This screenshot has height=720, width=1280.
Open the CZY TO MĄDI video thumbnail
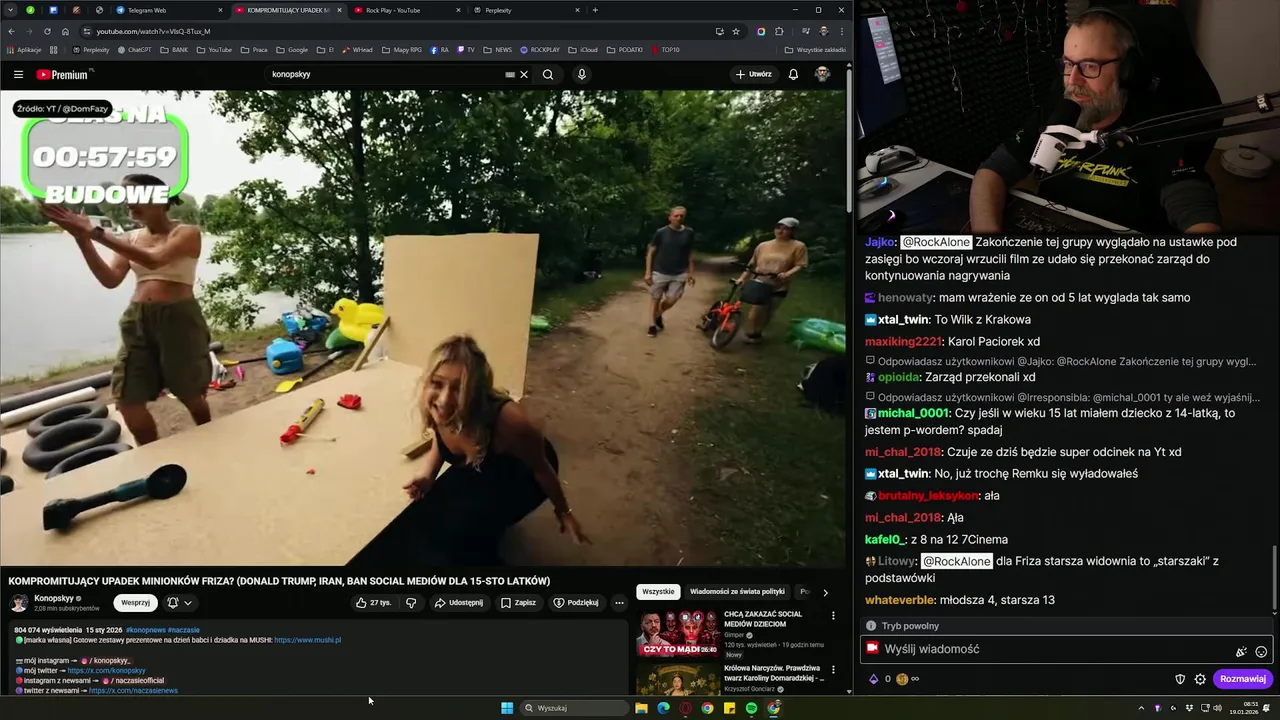[678, 633]
